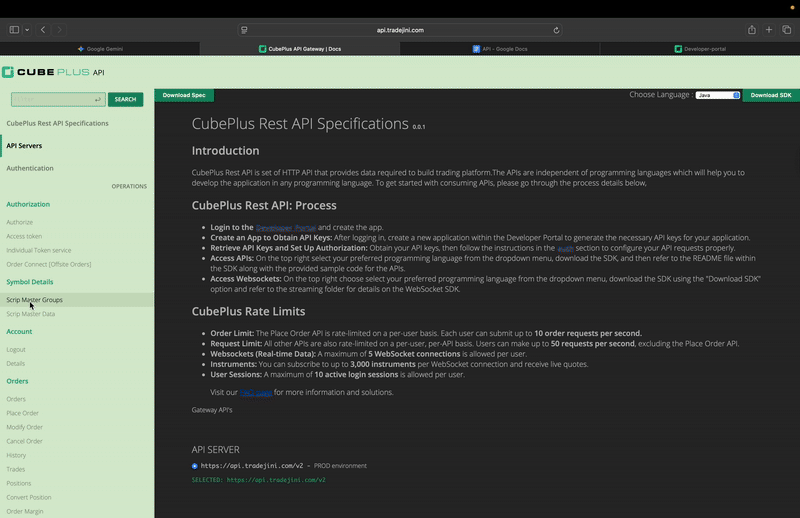Image resolution: width=800 pixels, height=518 pixels.
Task: Click the green SEARCH button
Action: [x=125, y=99]
